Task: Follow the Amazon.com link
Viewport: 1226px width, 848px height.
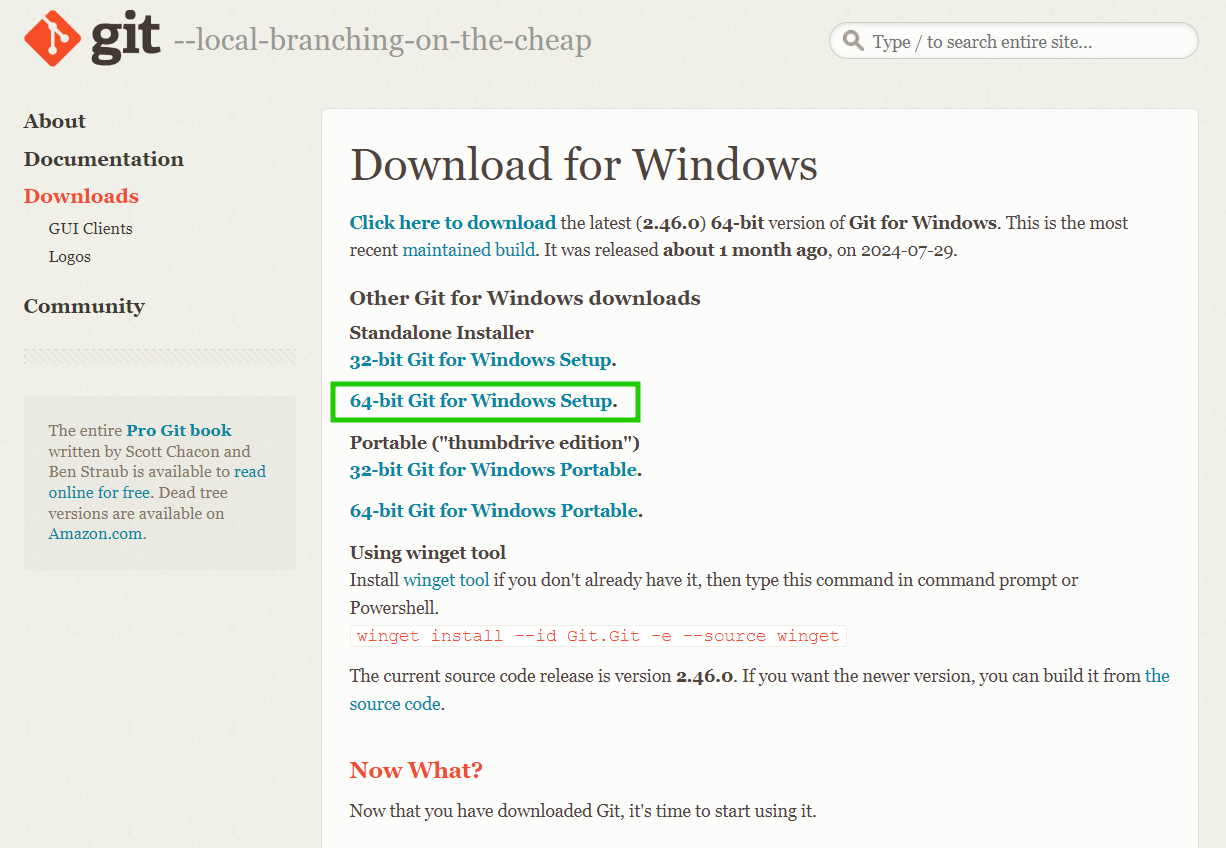Action: (96, 534)
